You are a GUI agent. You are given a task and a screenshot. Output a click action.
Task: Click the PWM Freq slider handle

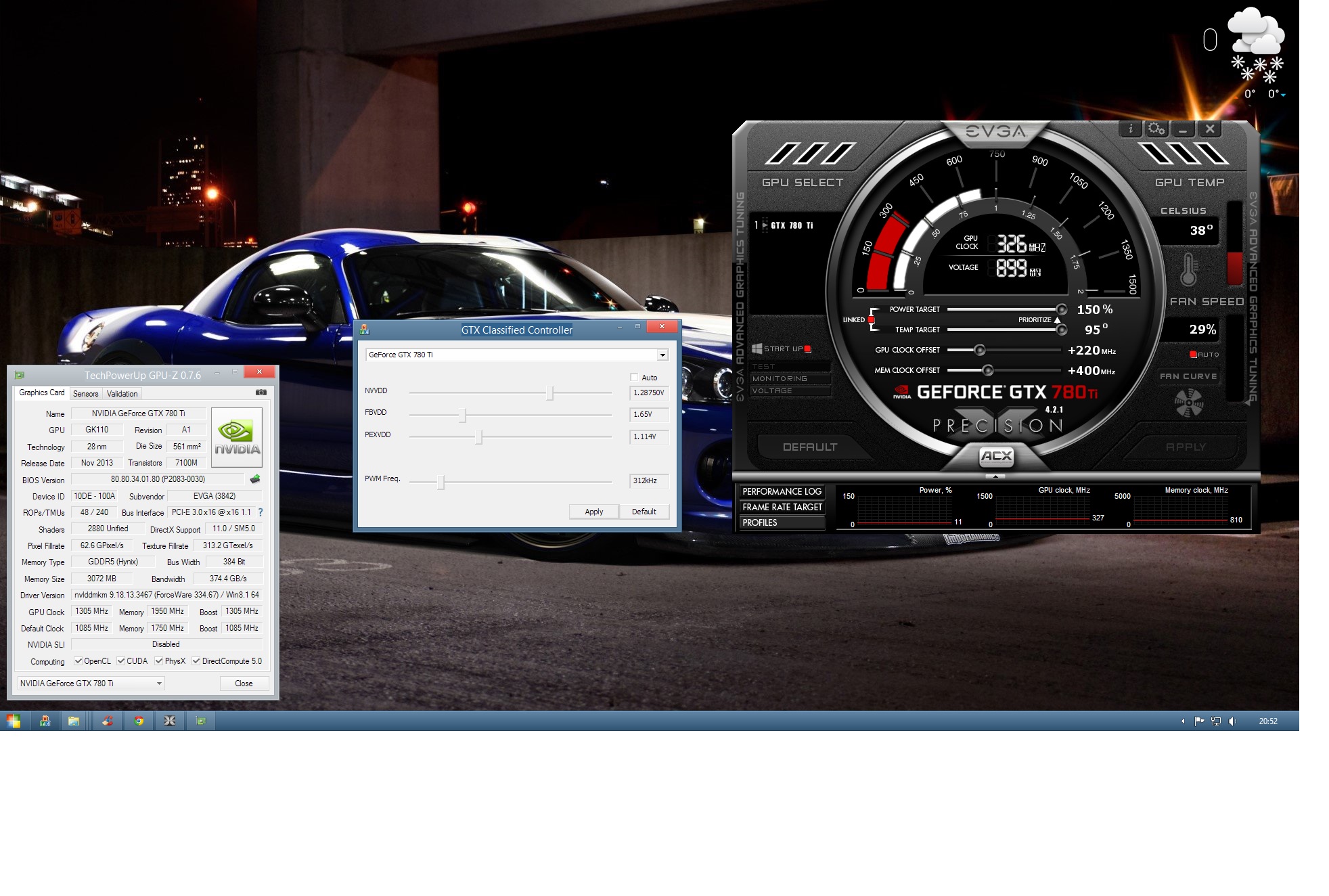pos(441,482)
